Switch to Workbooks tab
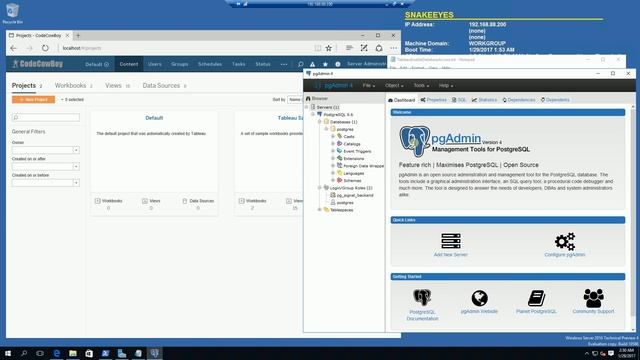This screenshot has height=360, width=640. [73, 86]
